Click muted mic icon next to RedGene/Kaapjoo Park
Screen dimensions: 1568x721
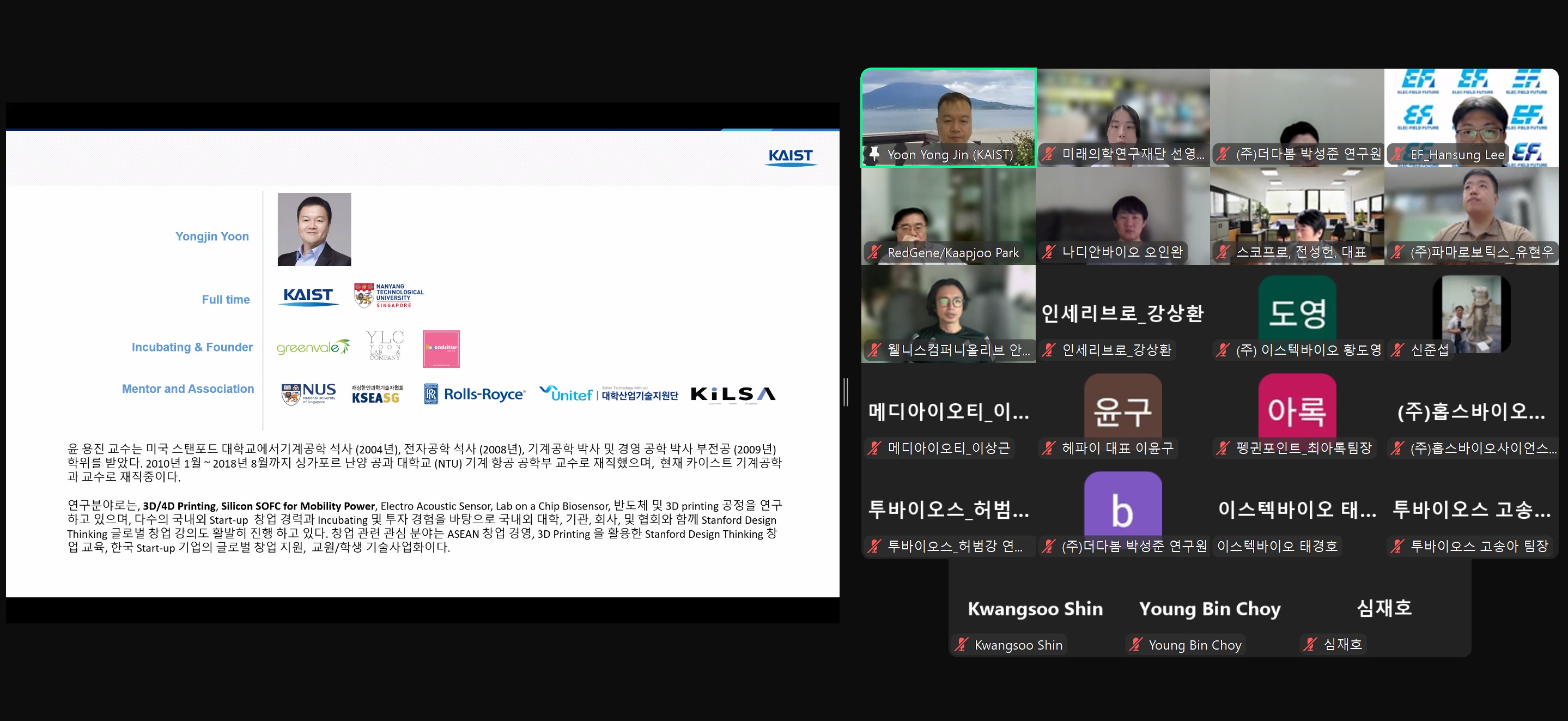874,252
